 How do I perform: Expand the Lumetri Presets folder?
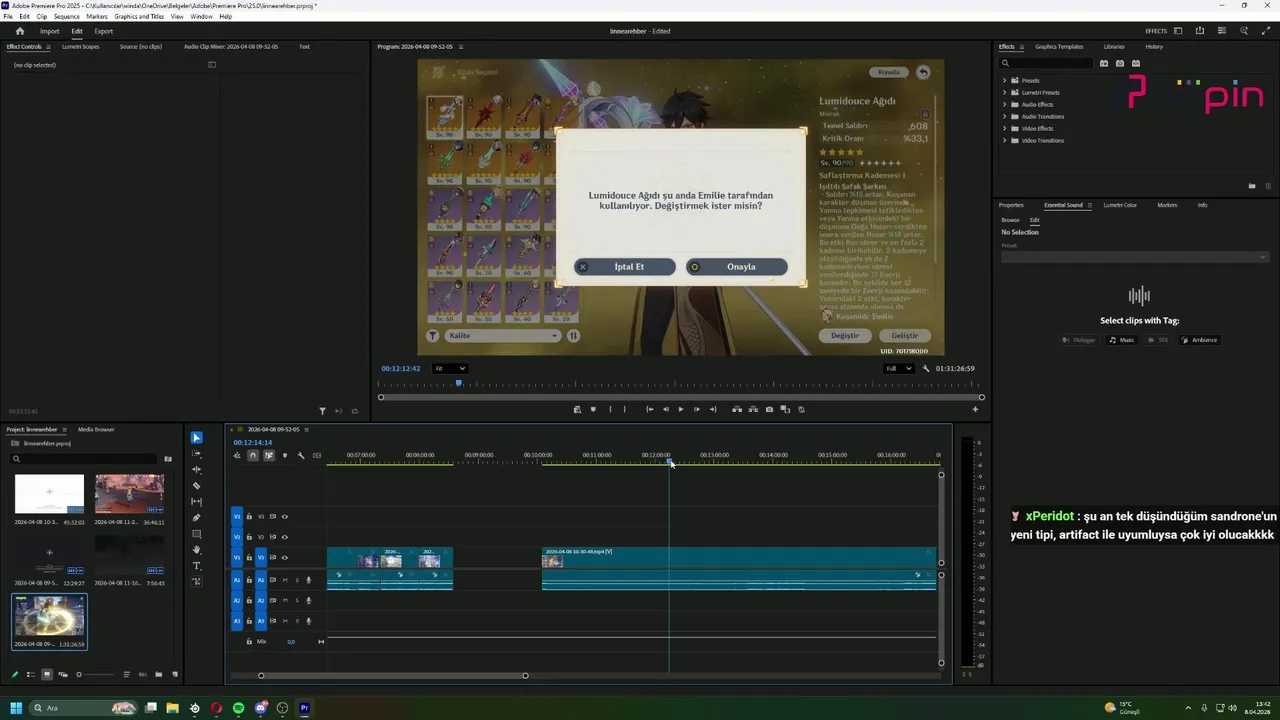coord(1005,92)
